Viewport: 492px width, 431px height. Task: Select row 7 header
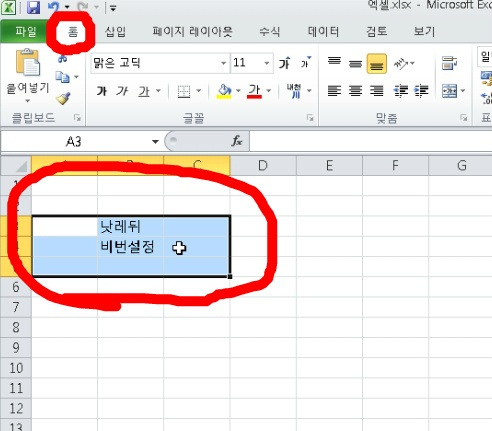coord(16,307)
